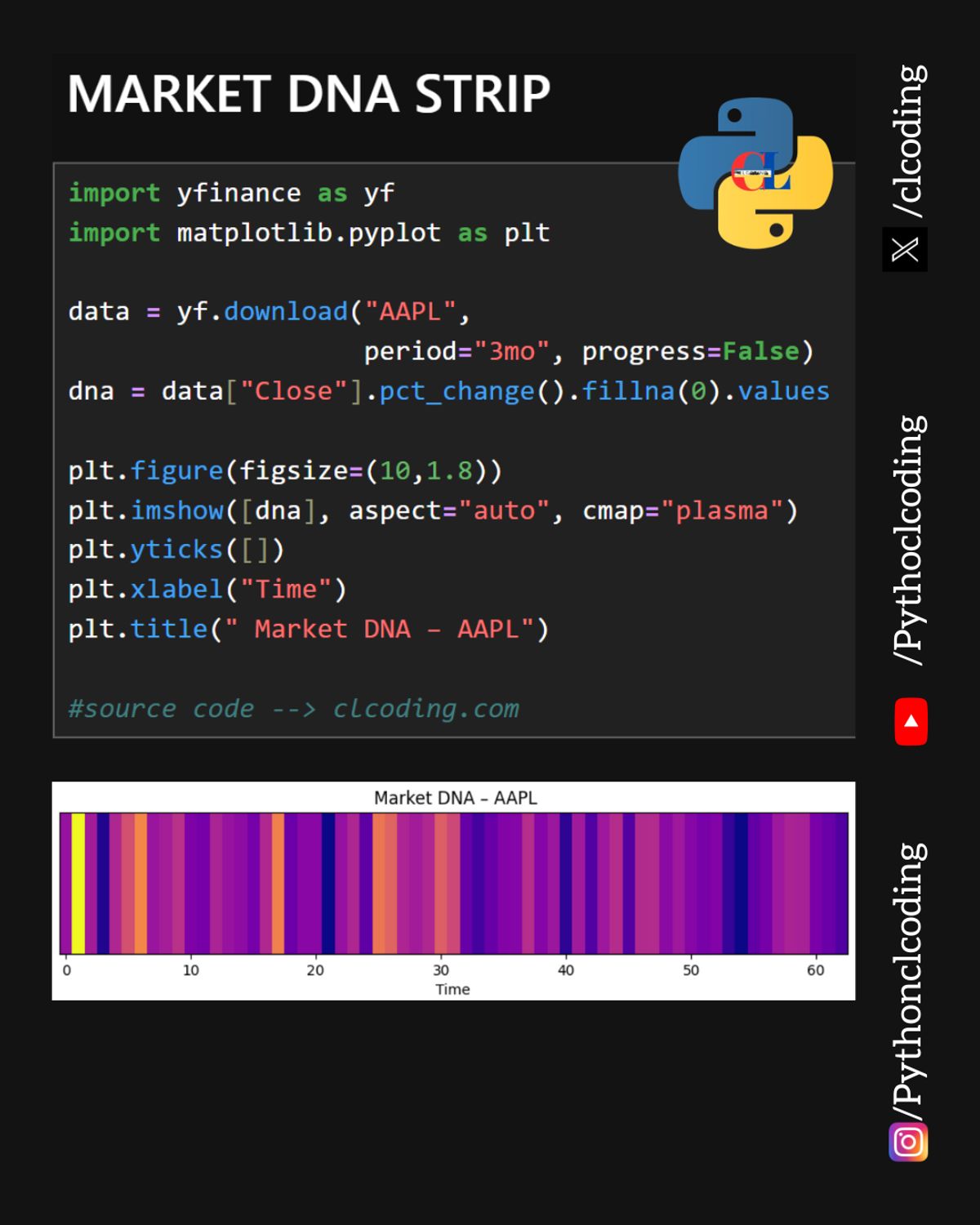Click the Time x-axis label
The width and height of the screenshot is (980, 1225).
point(452,989)
